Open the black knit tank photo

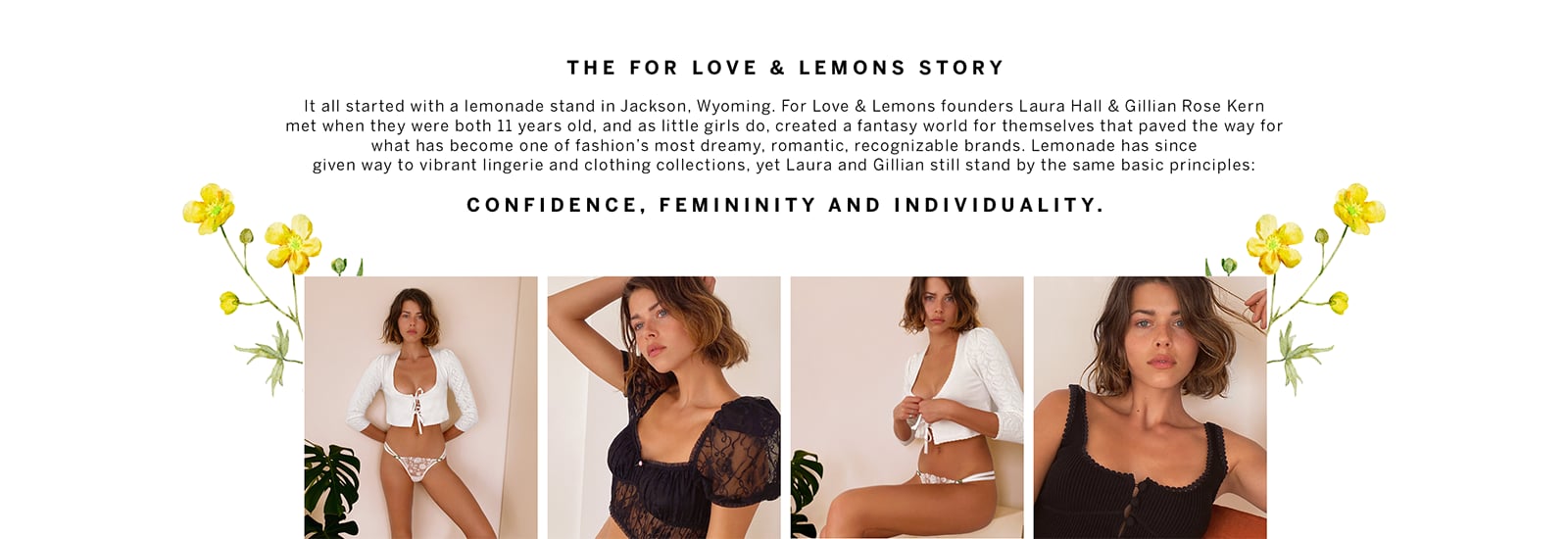1150,407
